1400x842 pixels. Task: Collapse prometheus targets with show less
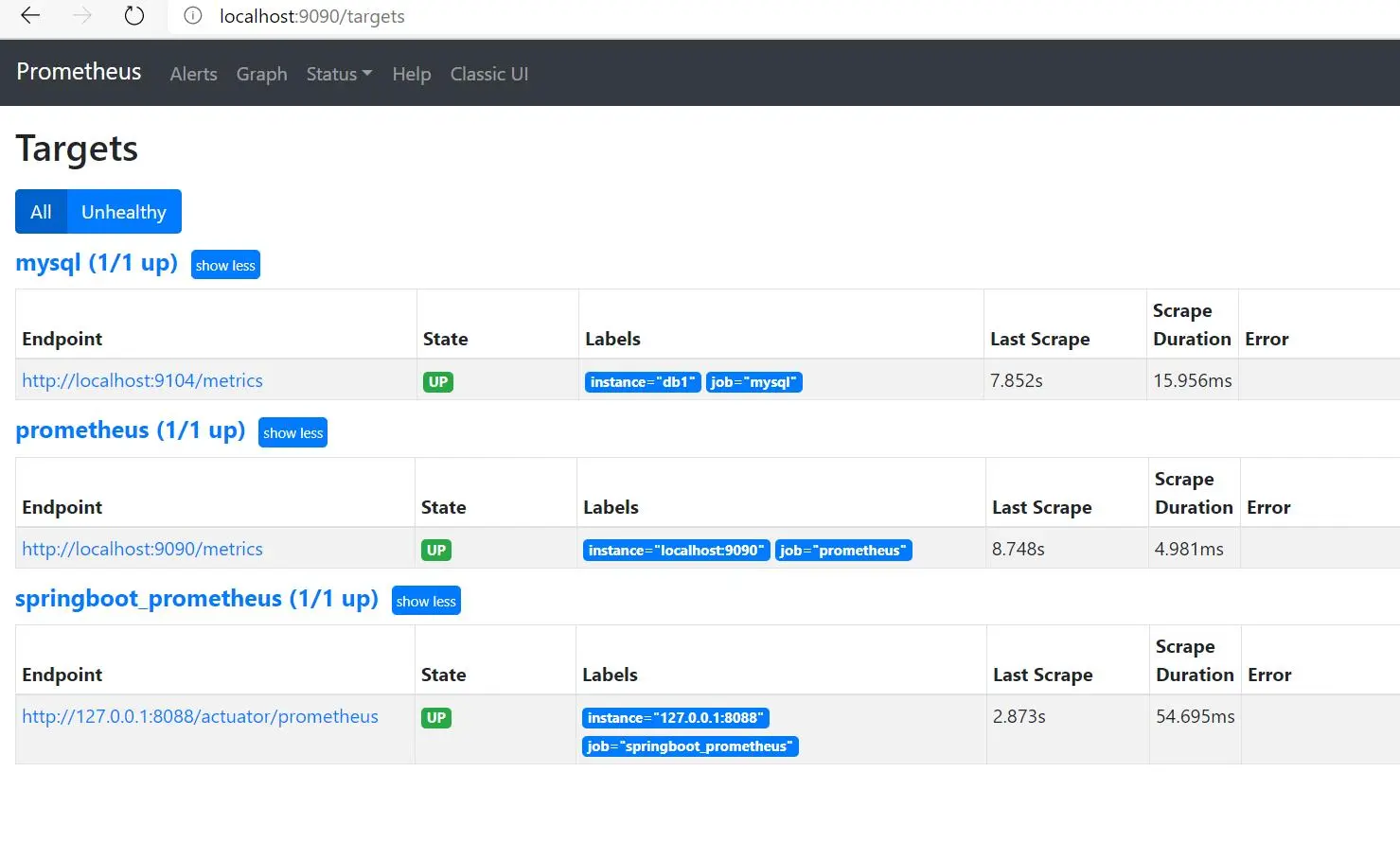292,432
